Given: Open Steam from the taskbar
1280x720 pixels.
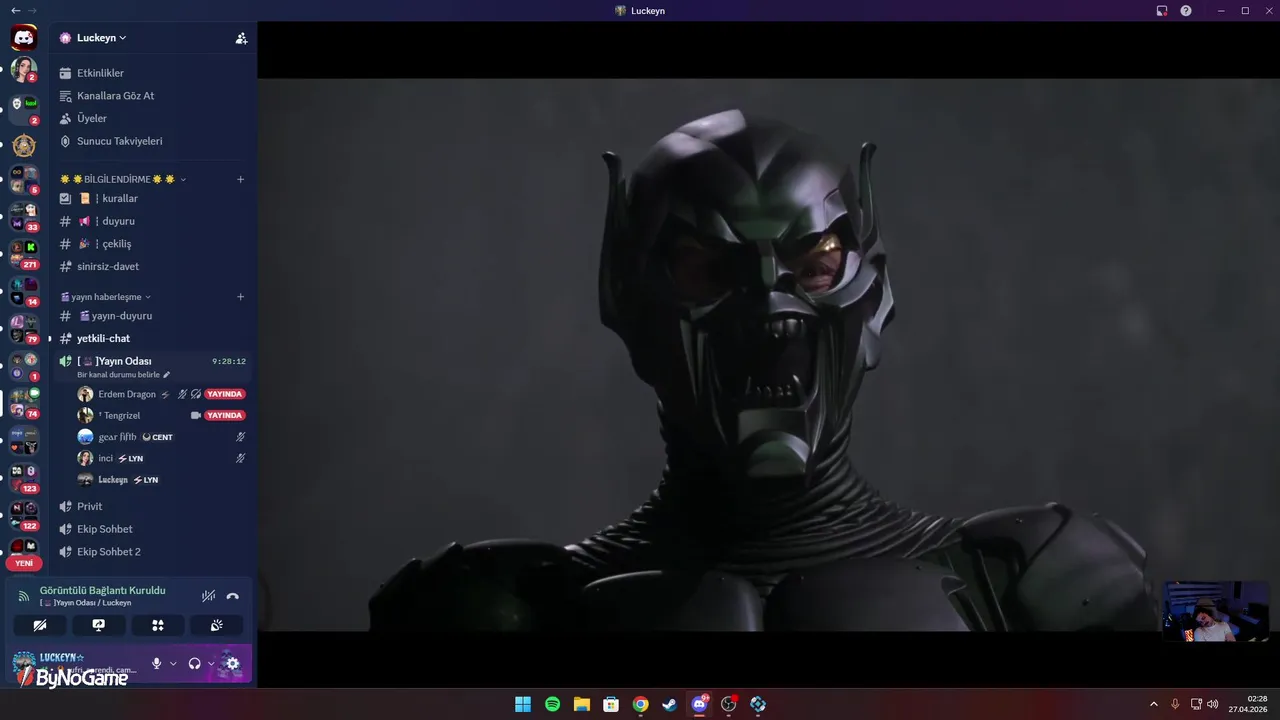Looking at the screenshot, I should 670,704.
